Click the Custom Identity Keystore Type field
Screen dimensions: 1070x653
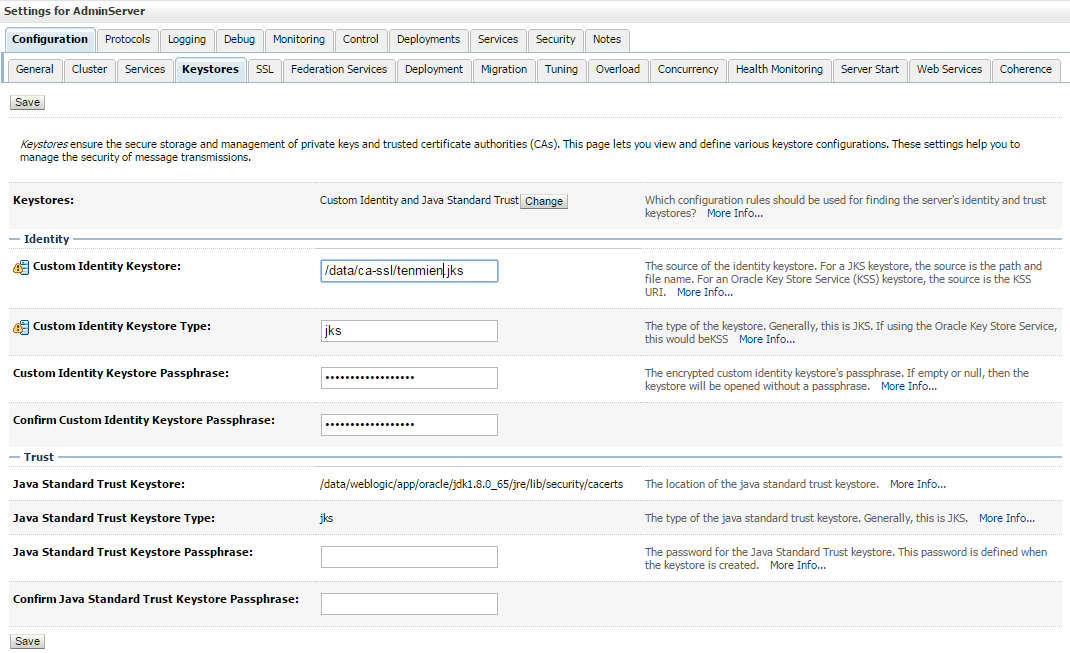click(x=409, y=331)
